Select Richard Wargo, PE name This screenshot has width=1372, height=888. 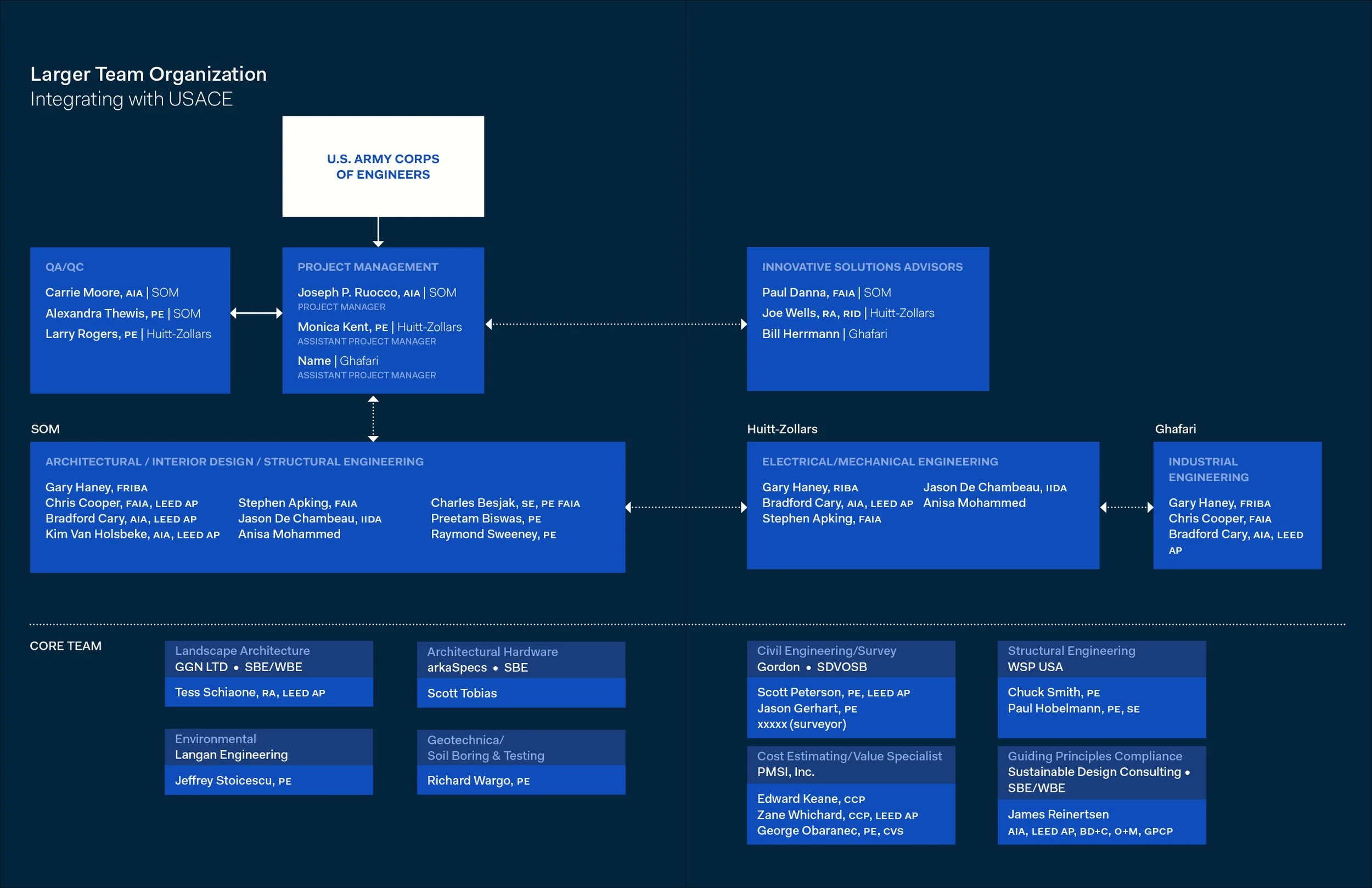pos(479,781)
